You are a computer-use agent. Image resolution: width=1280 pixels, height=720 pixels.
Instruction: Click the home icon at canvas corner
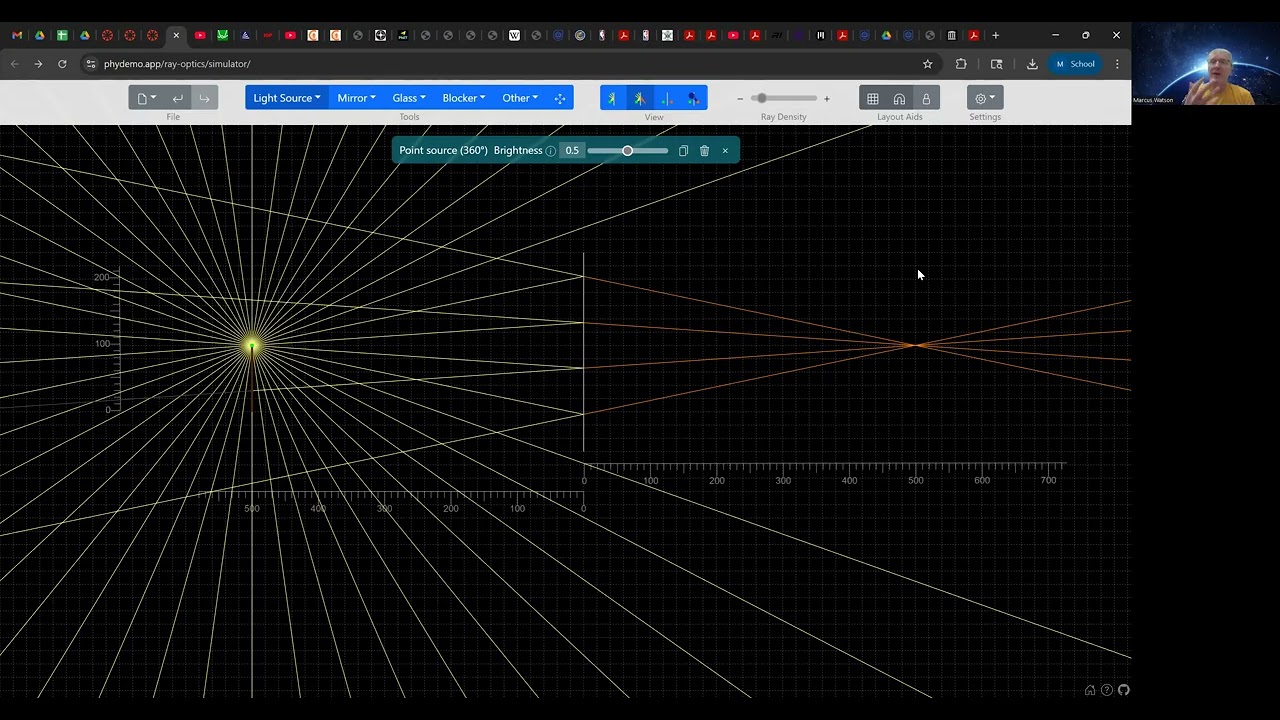click(1090, 690)
